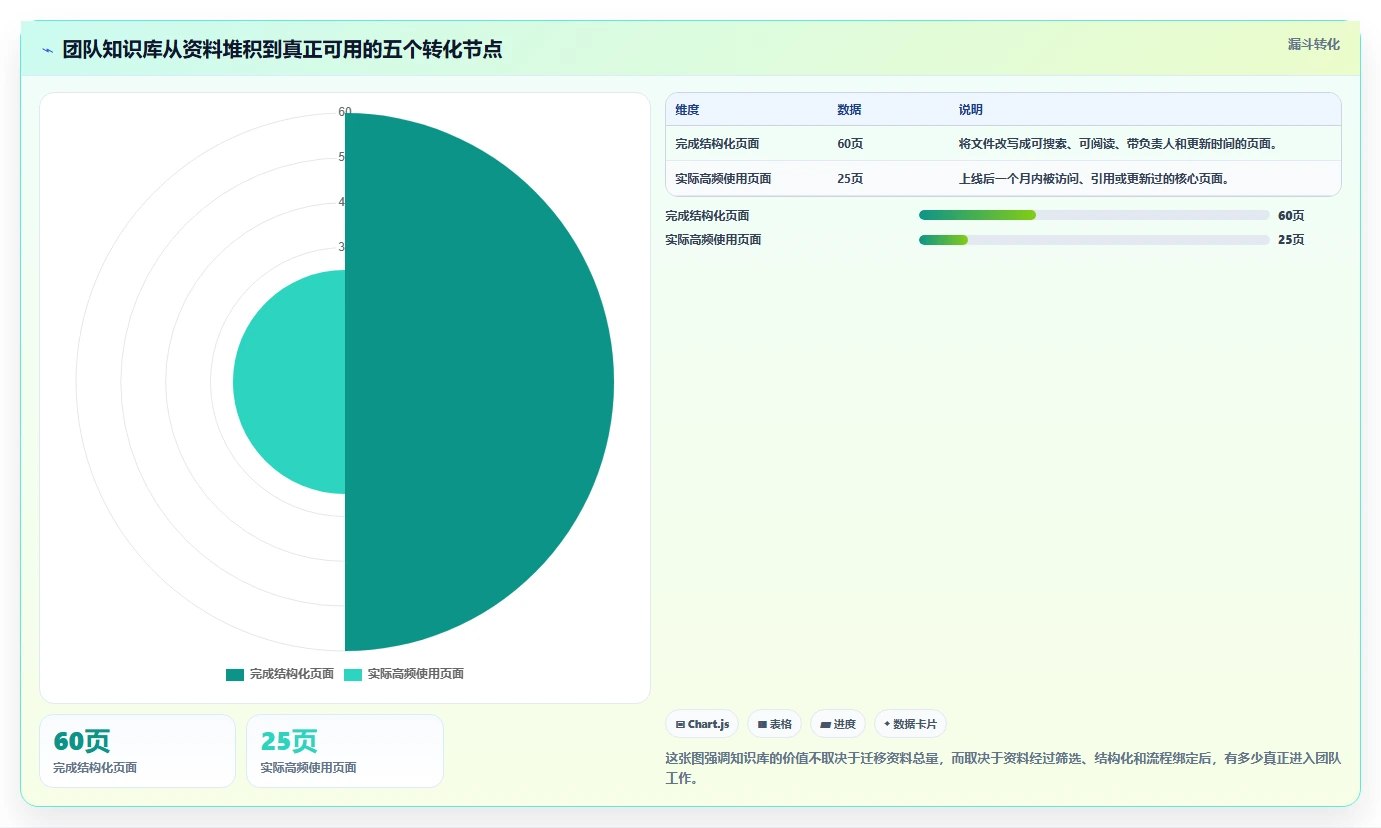Viewport: 1381px width, 828px height.
Task: Click the 60页 value beside the progress bar
Action: (1291, 215)
